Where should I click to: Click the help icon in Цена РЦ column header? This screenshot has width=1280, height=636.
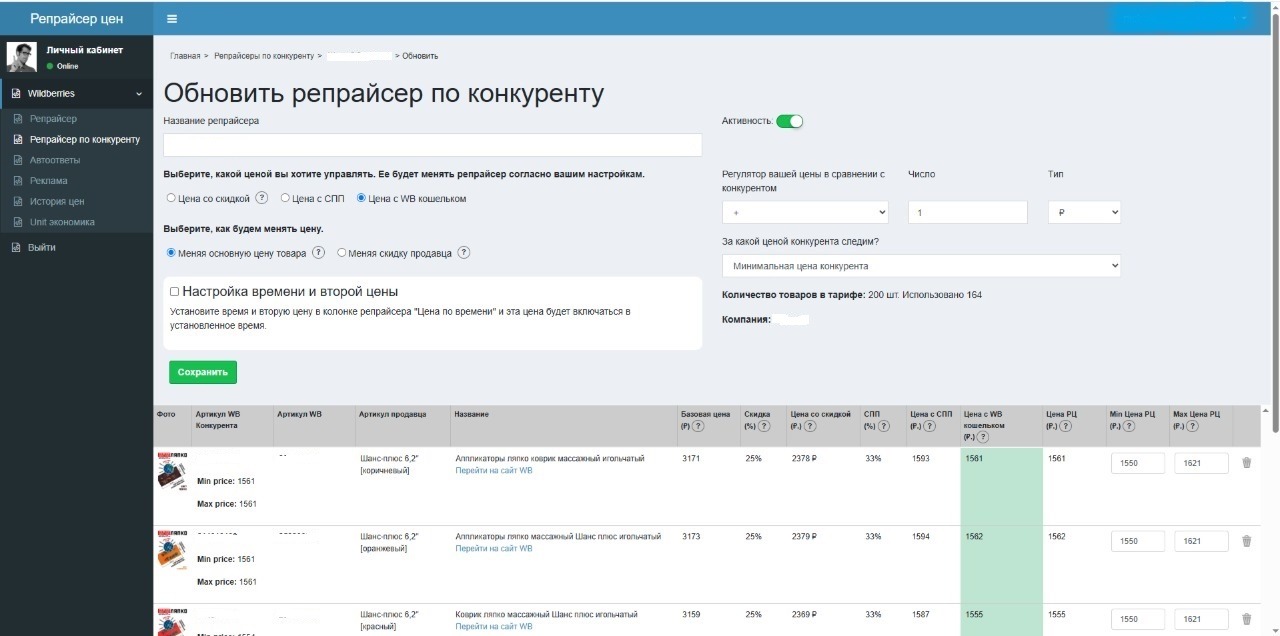(x=1064, y=426)
